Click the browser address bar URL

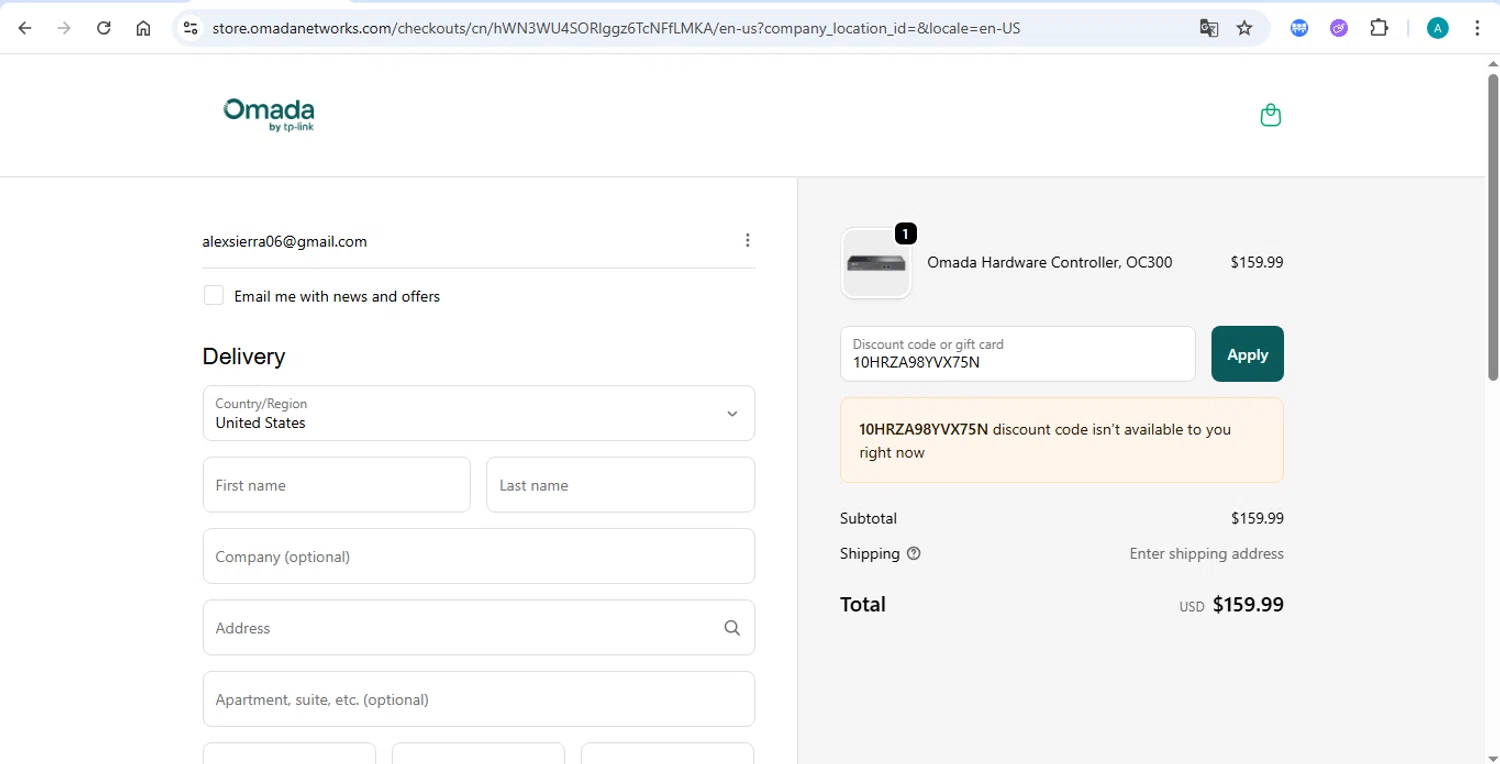pos(616,28)
